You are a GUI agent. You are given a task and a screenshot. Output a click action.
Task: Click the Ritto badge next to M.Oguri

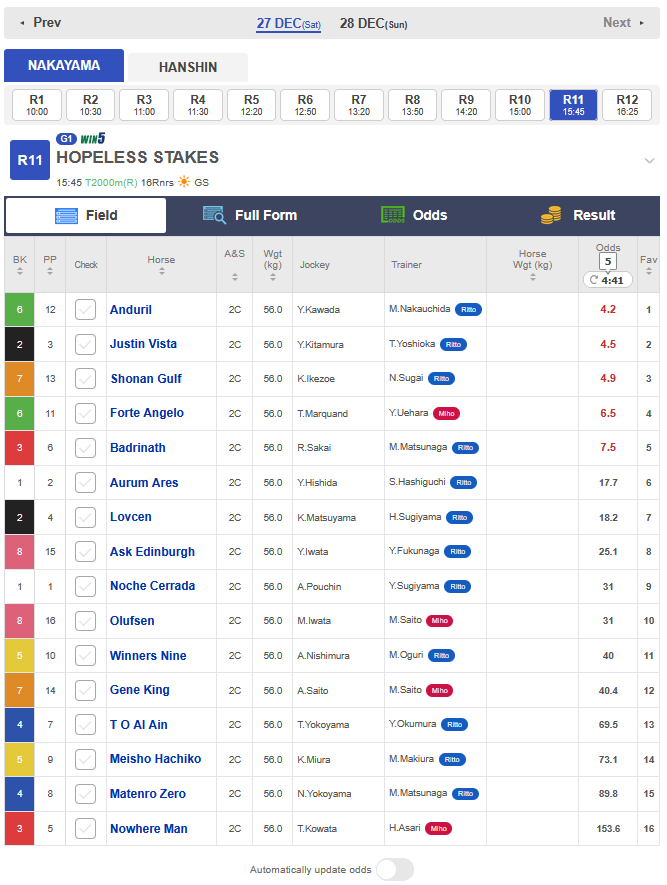(x=441, y=656)
